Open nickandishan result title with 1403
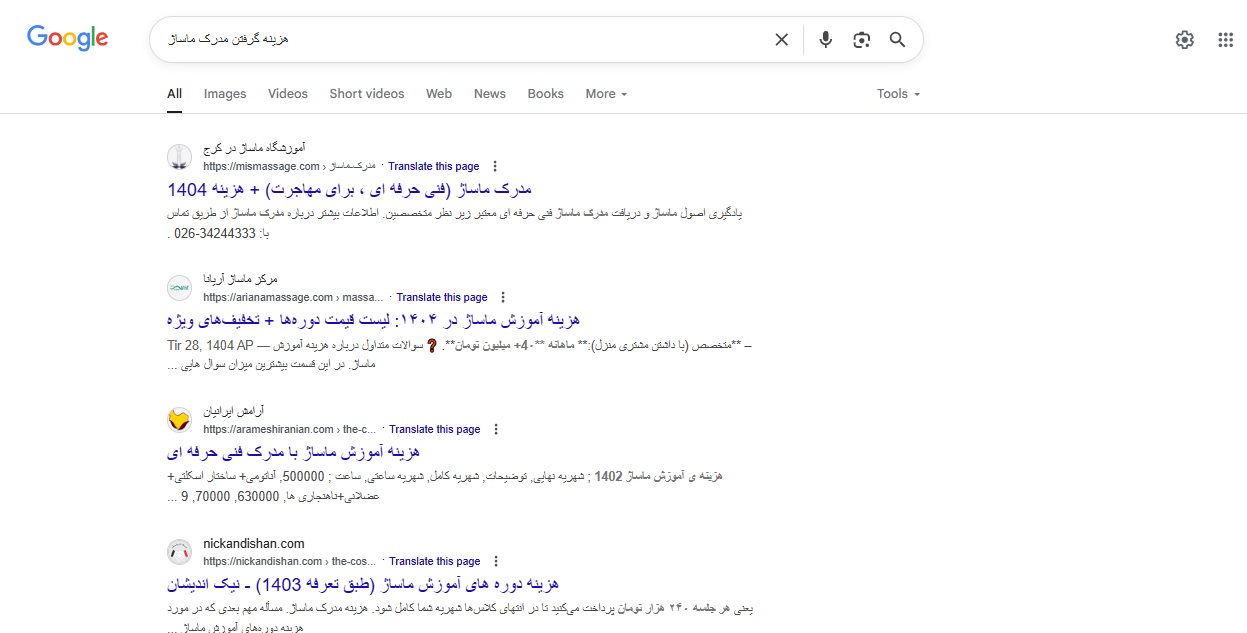This screenshot has width=1247, height=633. coord(362,584)
